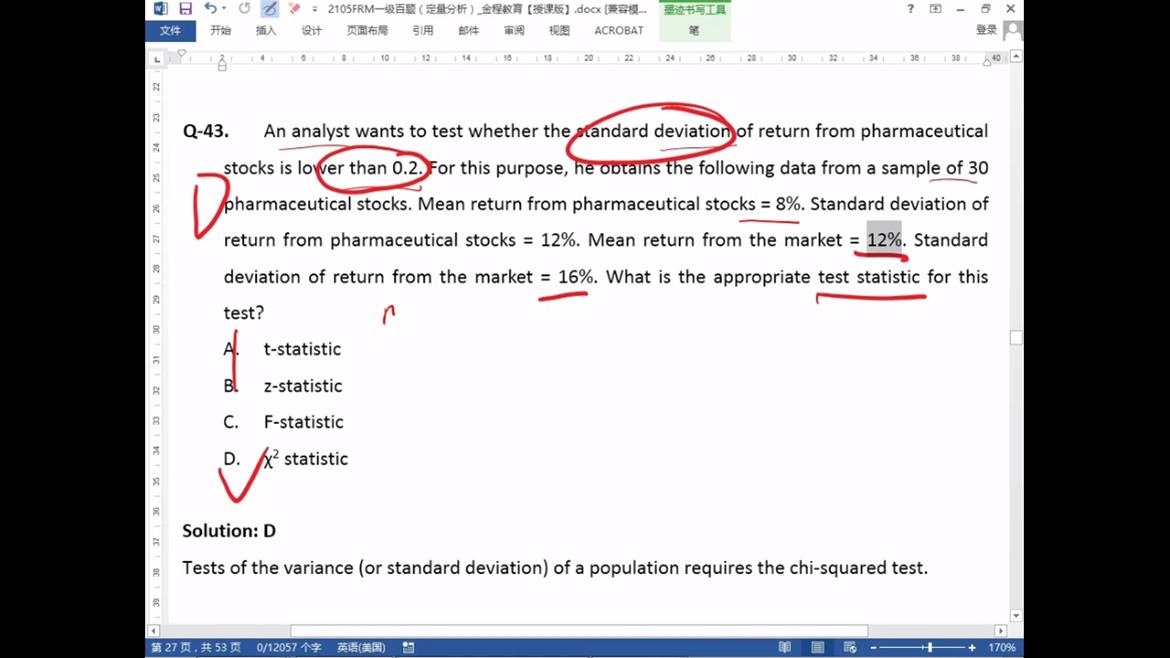Open Ribbon Display Options button
Image resolution: width=1170 pixels, height=658 pixels.
936,9
